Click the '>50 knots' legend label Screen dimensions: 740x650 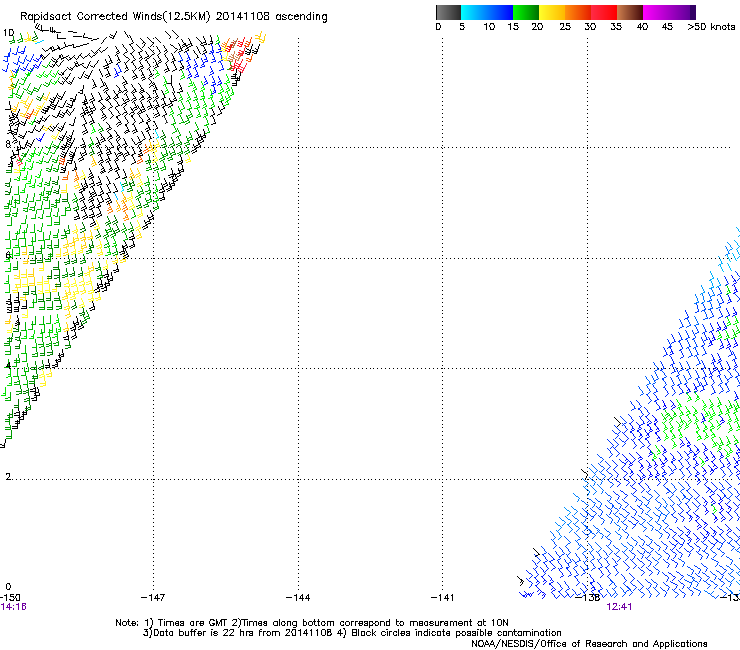click(711, 27)
